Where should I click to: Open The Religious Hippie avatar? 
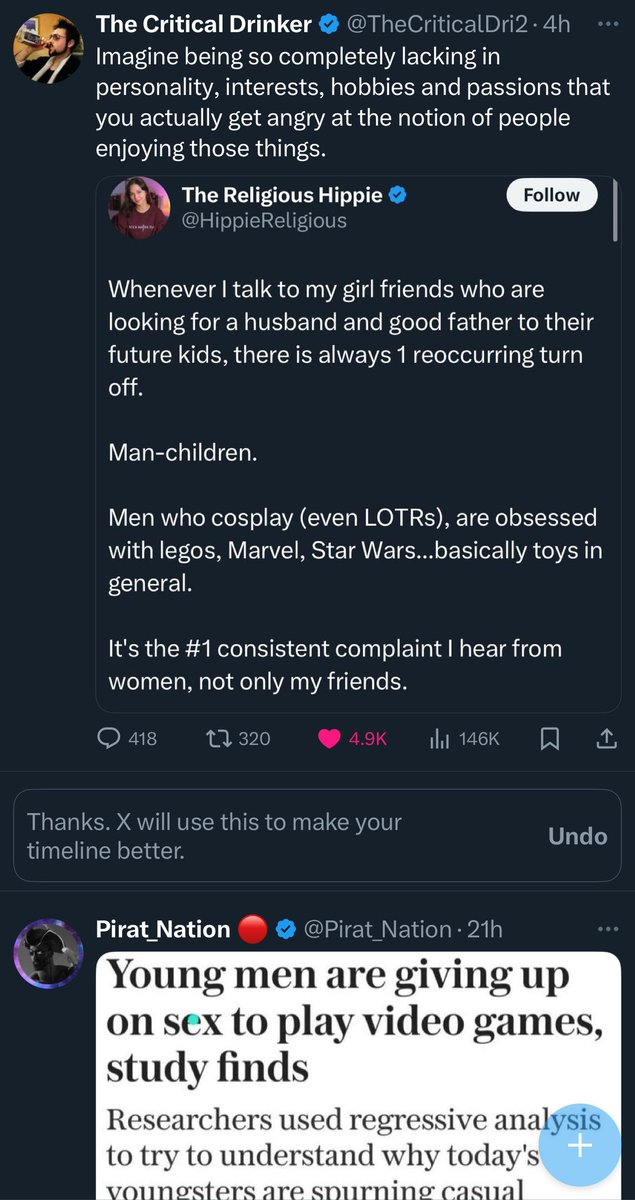click(x=139, y=206)
